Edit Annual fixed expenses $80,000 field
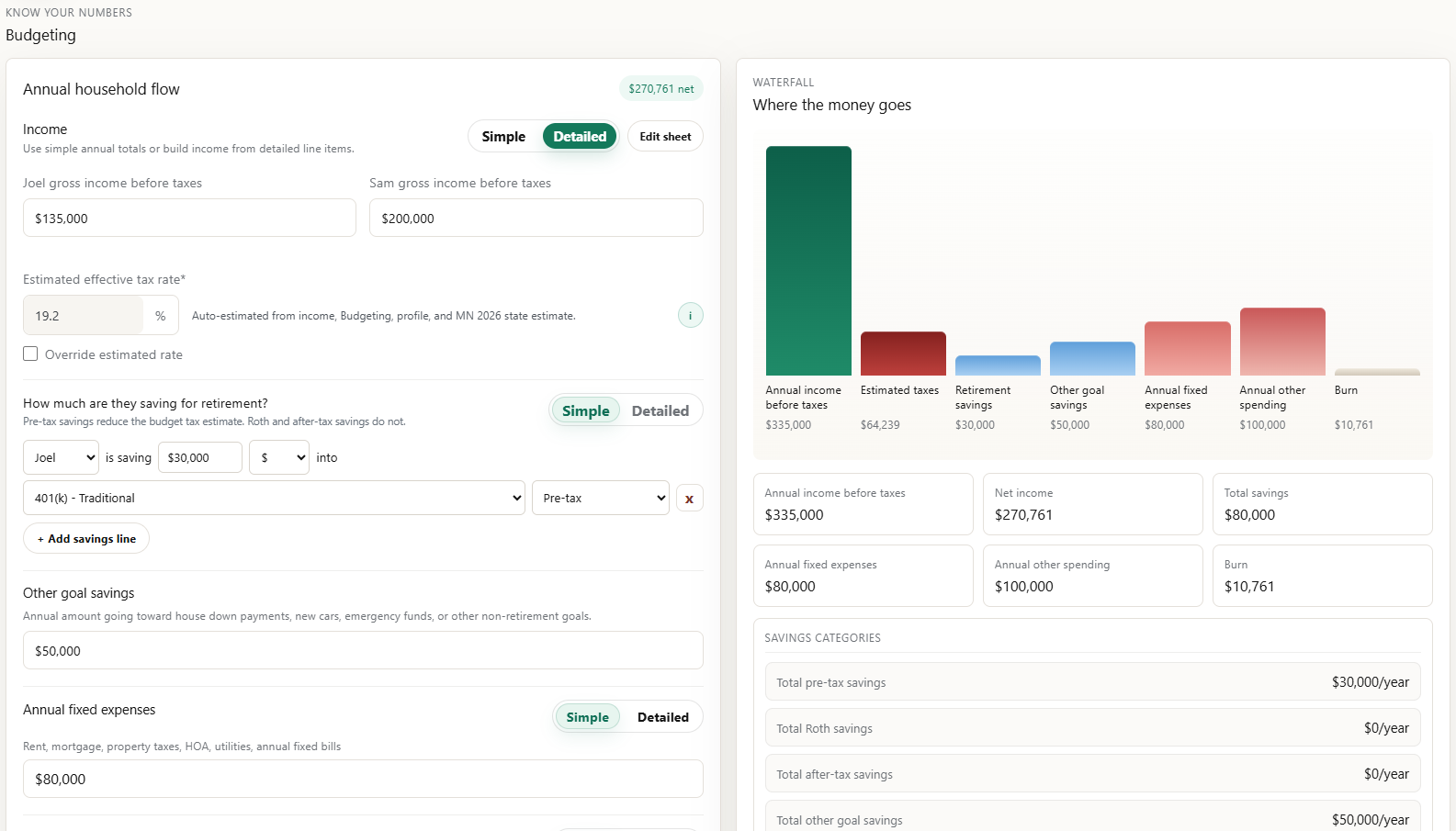 (x=363, y=779)
